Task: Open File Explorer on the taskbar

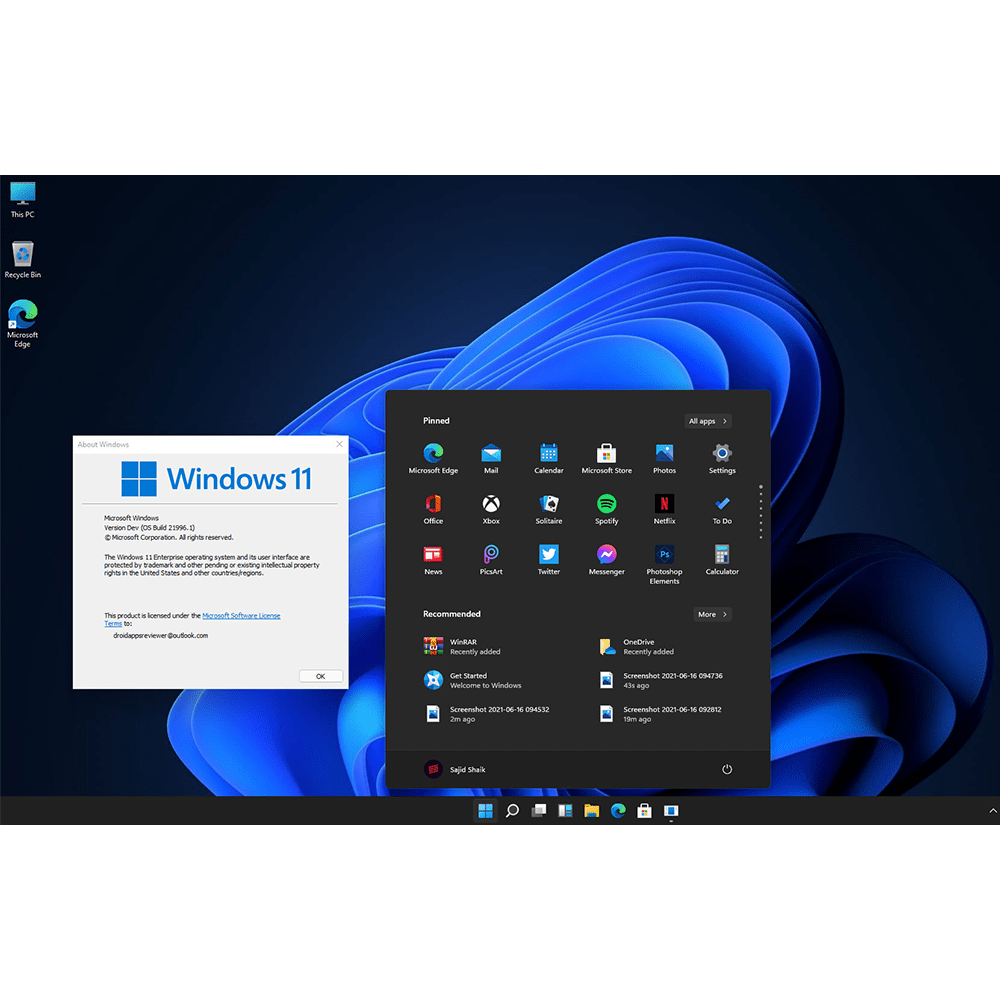Action: (592, 811)
